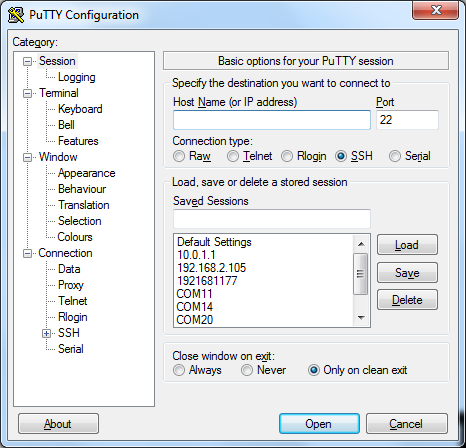Focus the Host Name input field
The width and height of the screenshot is (466, 448).
tap(272, 120)
